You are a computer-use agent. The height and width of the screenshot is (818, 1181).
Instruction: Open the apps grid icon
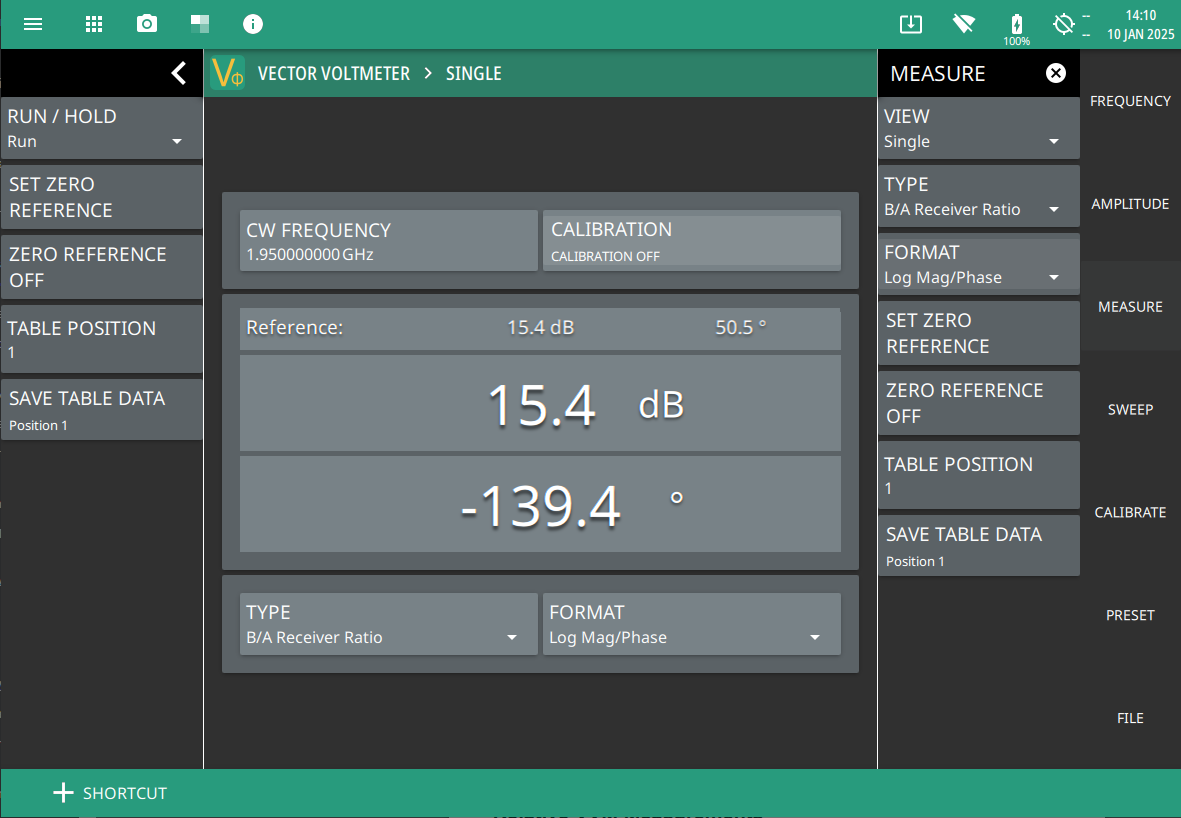94,24
